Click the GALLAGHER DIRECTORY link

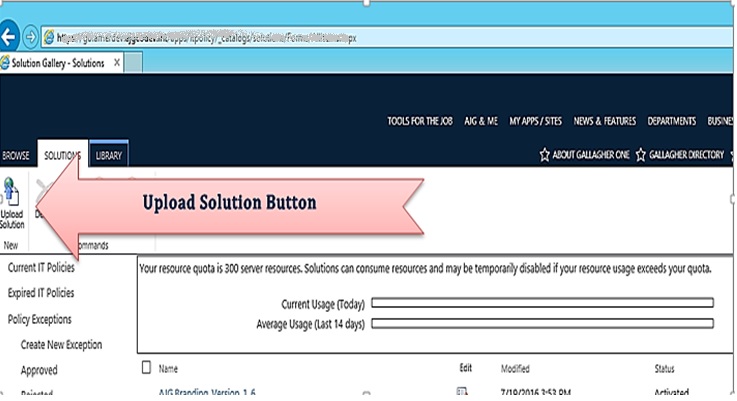[686, 155]
